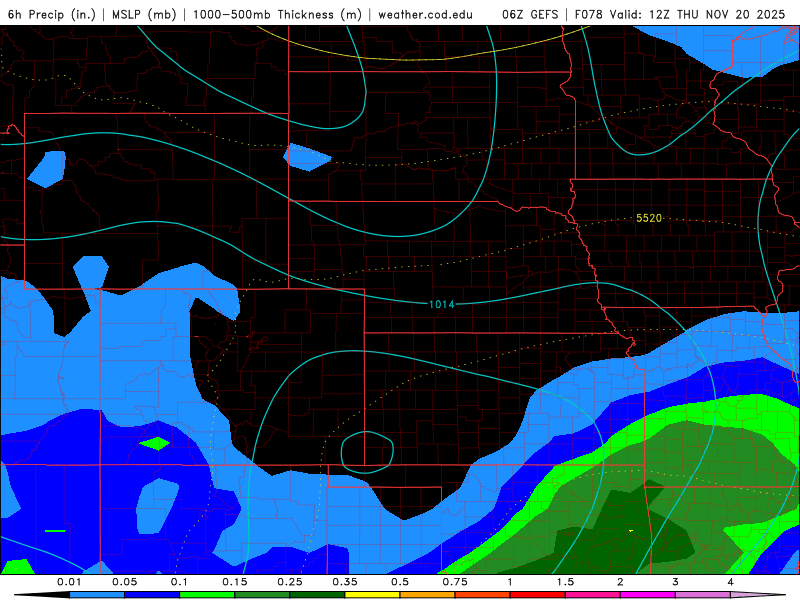Click '1000-500mb Thickness (m)' header label
Viewport: 800px width, 600px height.
[x=277, y=14]
